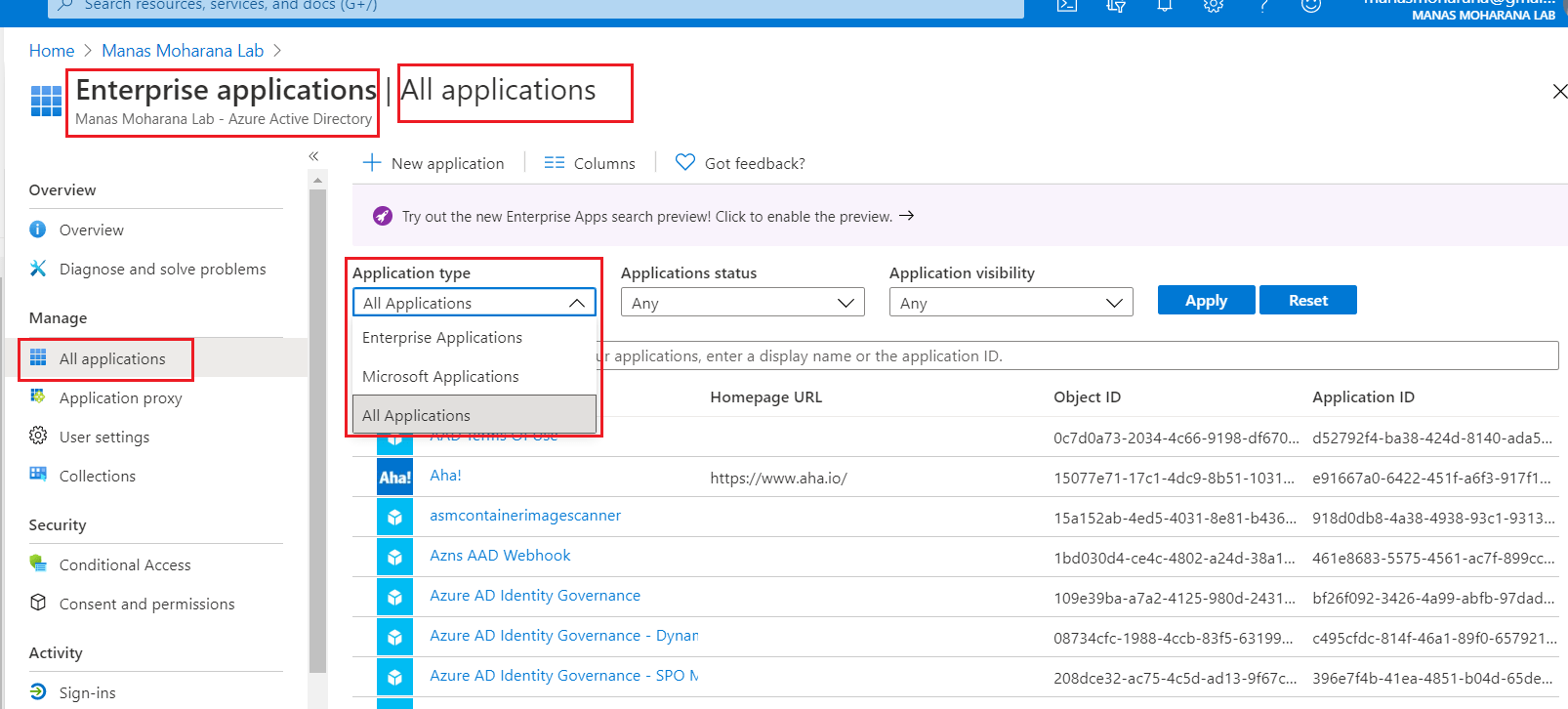Open the Columns chooser
The image size is (1568, 709).
pyautogui.click(x=590, y=163)
